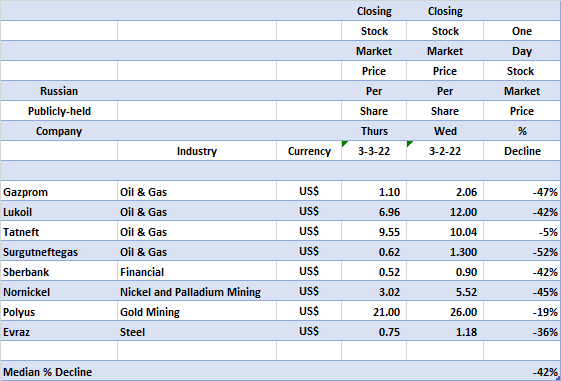Select the Lukoil company cell
This screenshot has width=561, height=381.
pos(59,212)
